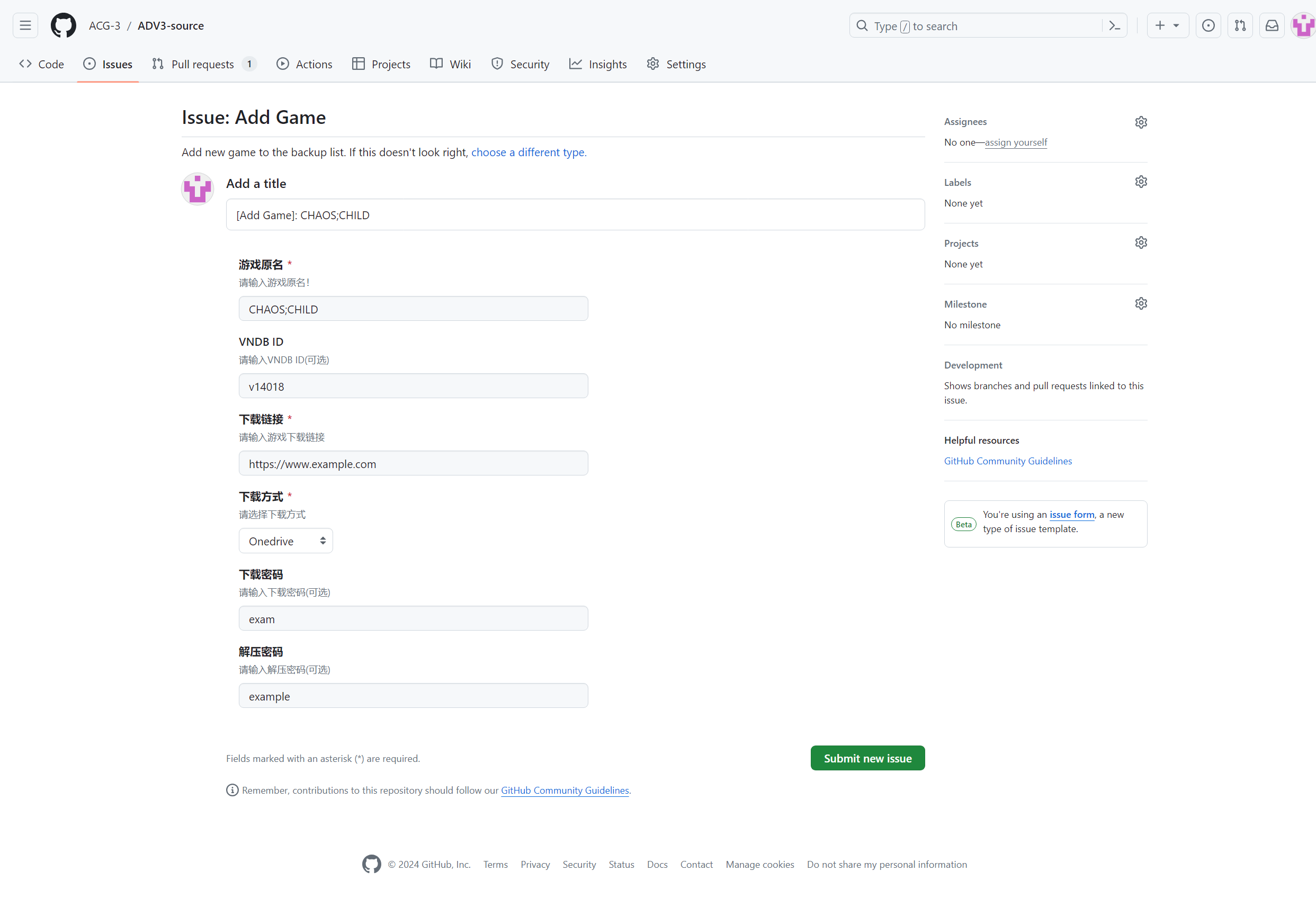Click the assign yourself link

(x=1015, y=142)
